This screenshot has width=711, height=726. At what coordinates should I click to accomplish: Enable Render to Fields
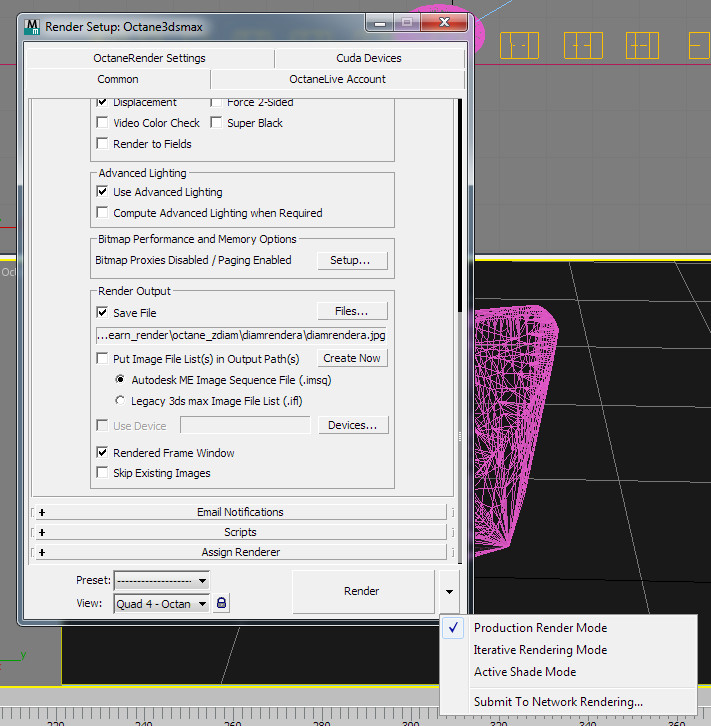tap(102, 143)
